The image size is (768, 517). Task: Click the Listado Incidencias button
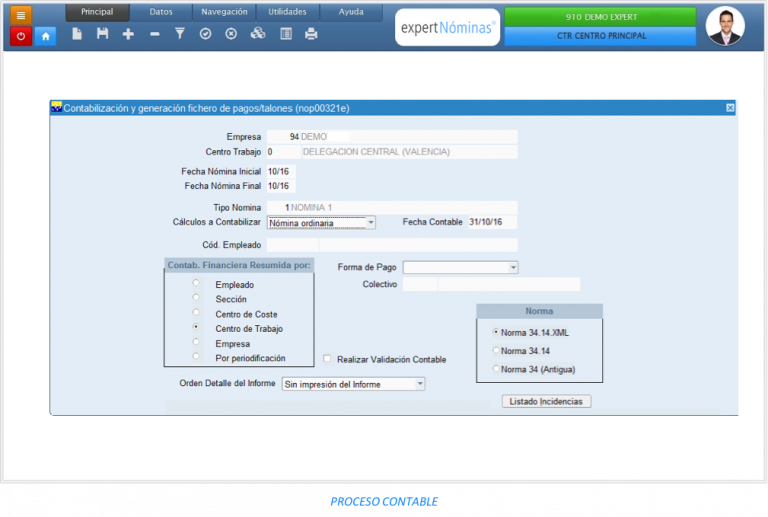(x=546, y=401)
